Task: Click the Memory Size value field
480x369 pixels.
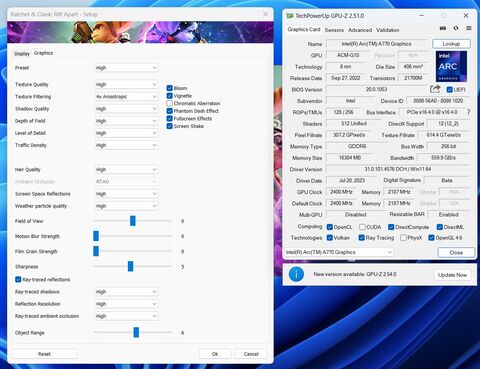Action: point(350,158)
